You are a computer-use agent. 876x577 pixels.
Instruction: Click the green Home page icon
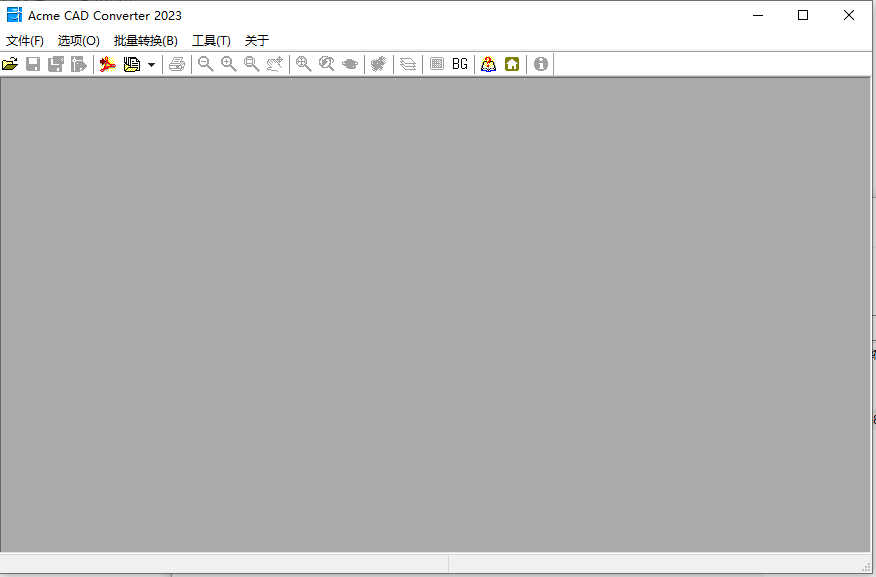[512, 64]
